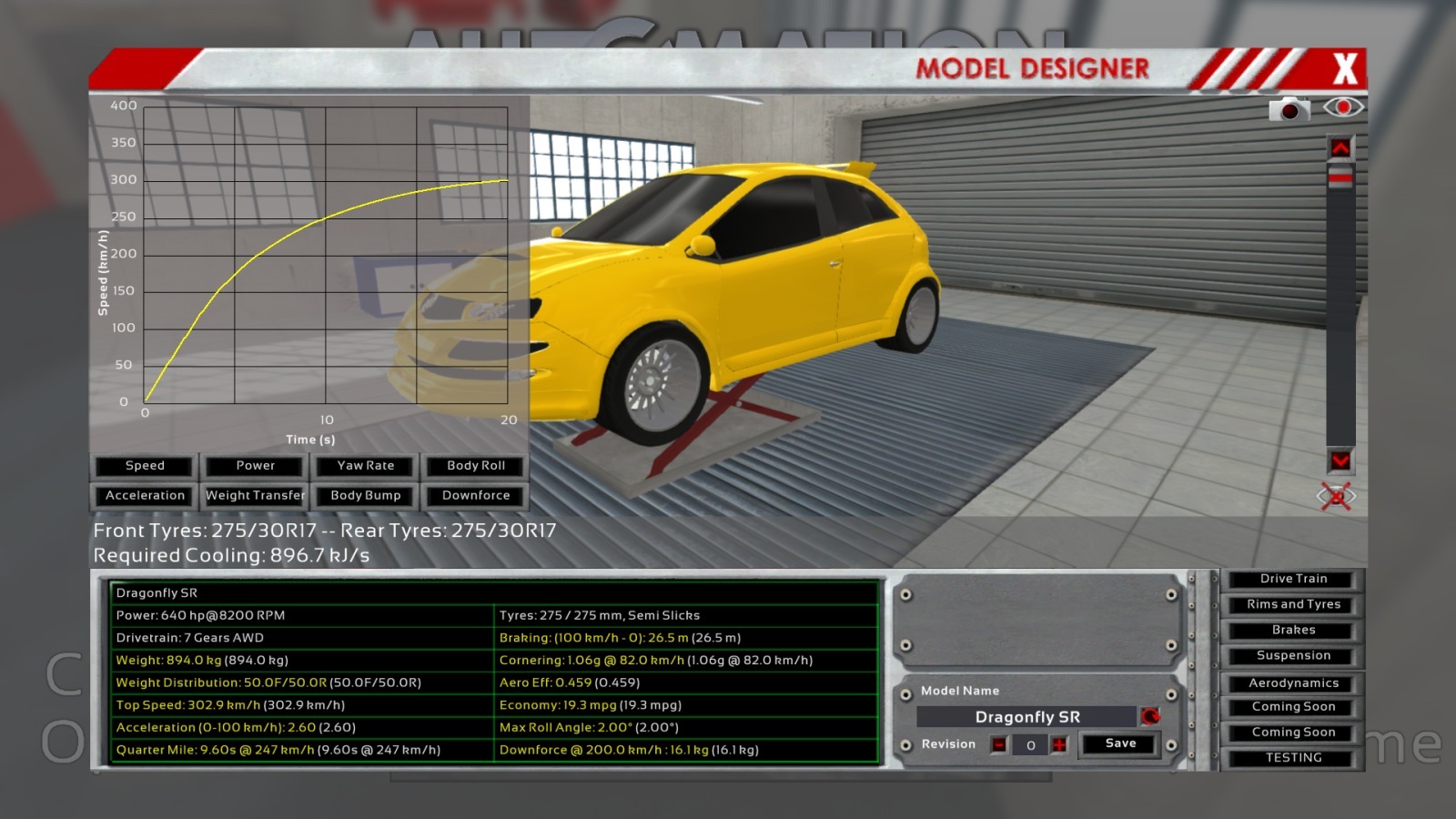Show the Speed graph
1456x819 pixels.
point(145,466)
